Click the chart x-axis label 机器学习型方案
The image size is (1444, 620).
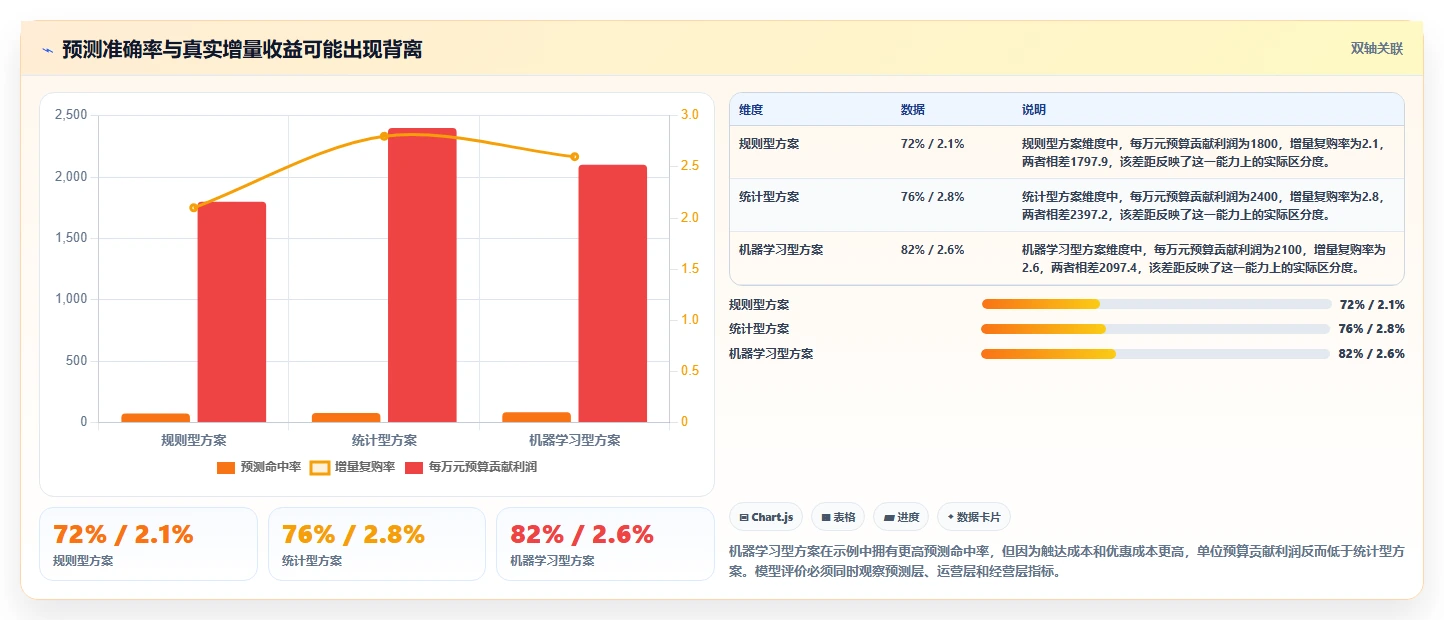575,440
